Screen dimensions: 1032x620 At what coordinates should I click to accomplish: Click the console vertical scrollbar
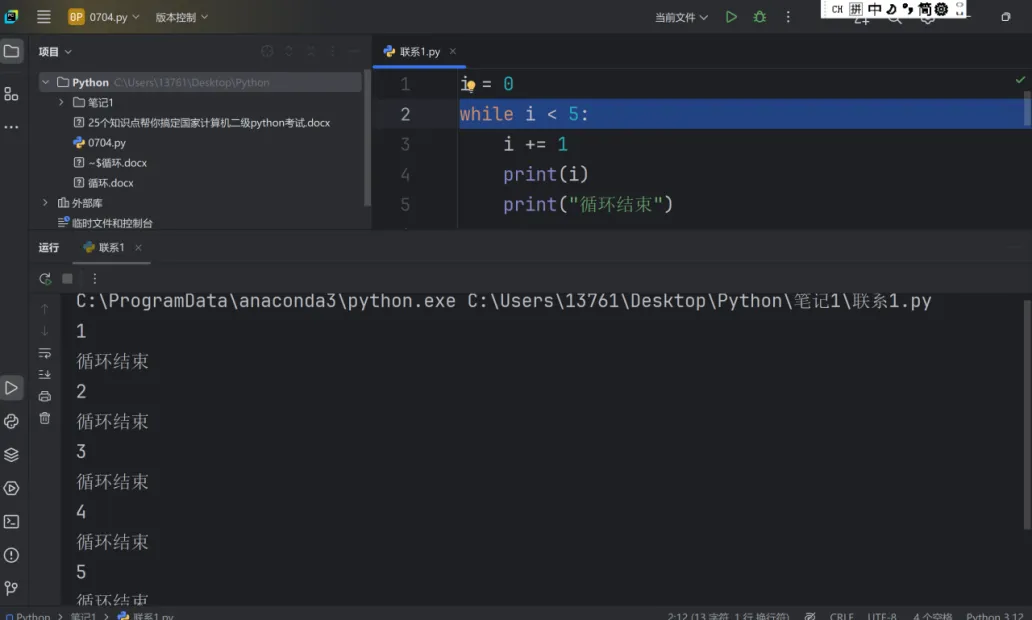click(x=1027, y=414)
